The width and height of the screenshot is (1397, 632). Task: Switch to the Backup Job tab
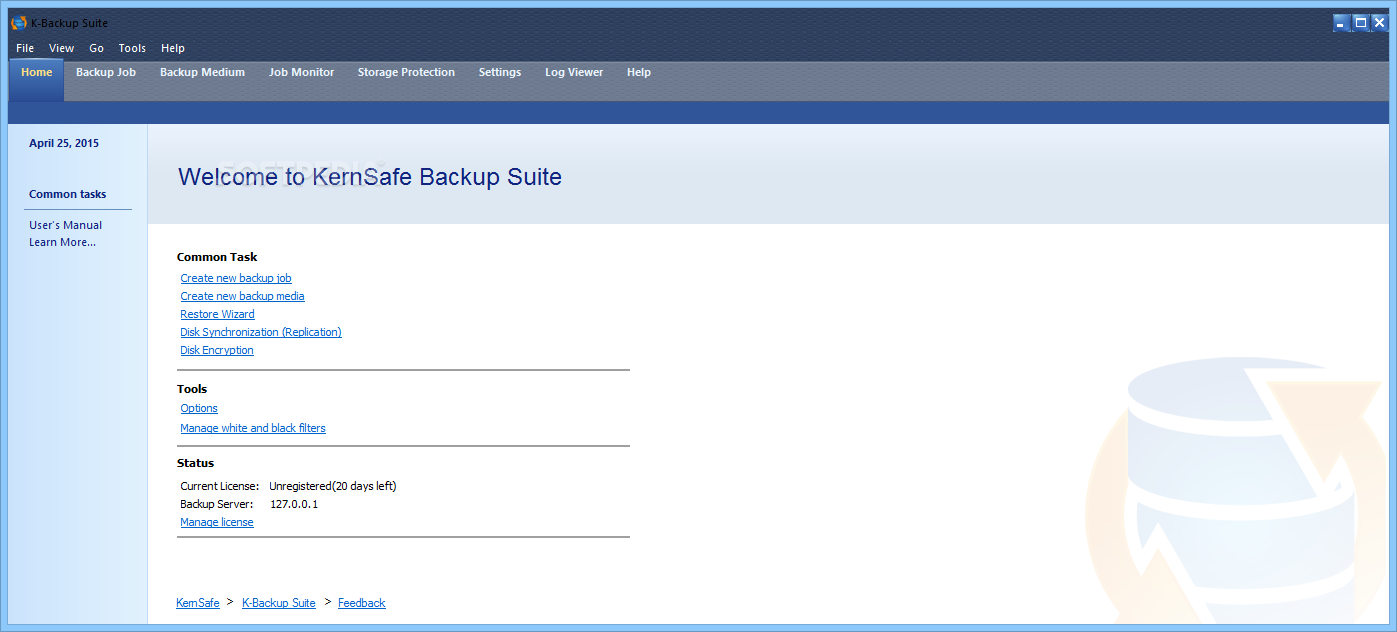point(106,72)
